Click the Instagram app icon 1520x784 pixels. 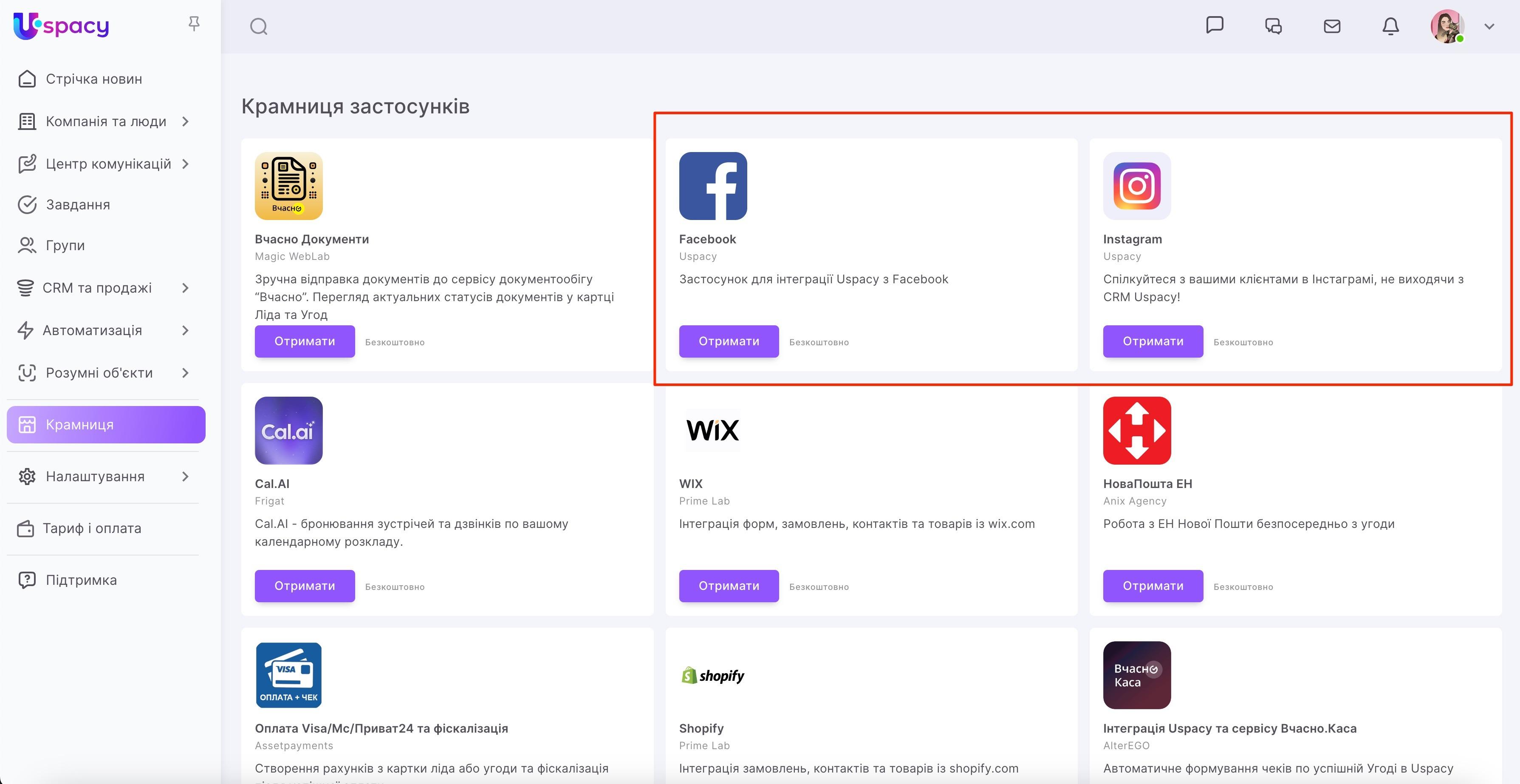[x=1136, y=186]
